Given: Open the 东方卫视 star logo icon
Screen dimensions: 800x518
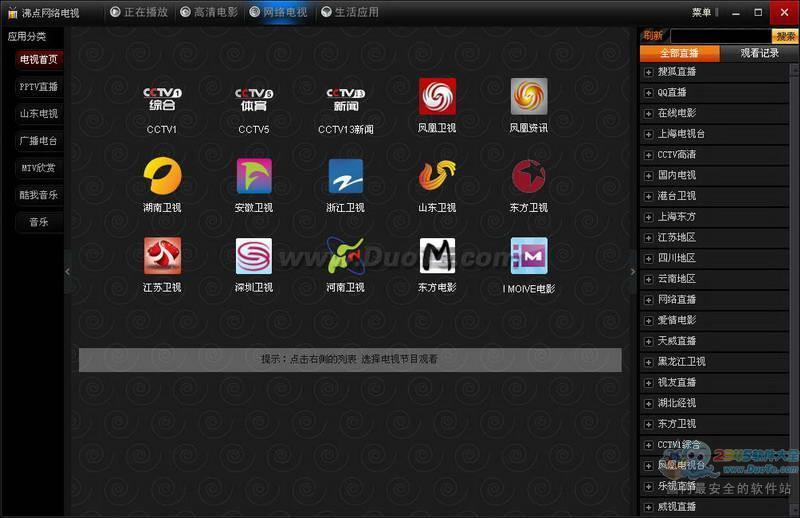Looking at the screenshot, I should click(529, 176).
